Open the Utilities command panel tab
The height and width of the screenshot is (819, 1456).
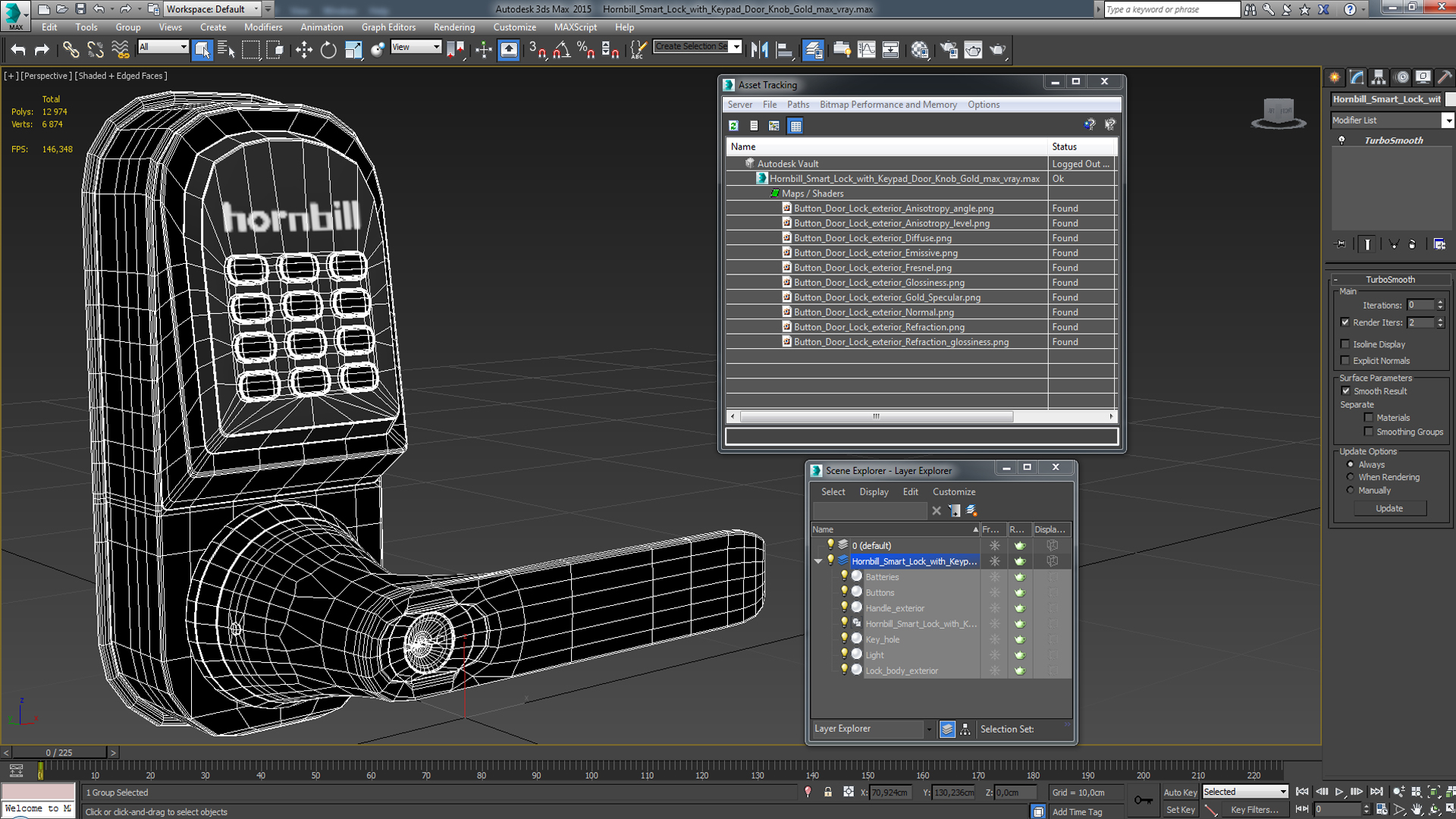click(1445, 77)
